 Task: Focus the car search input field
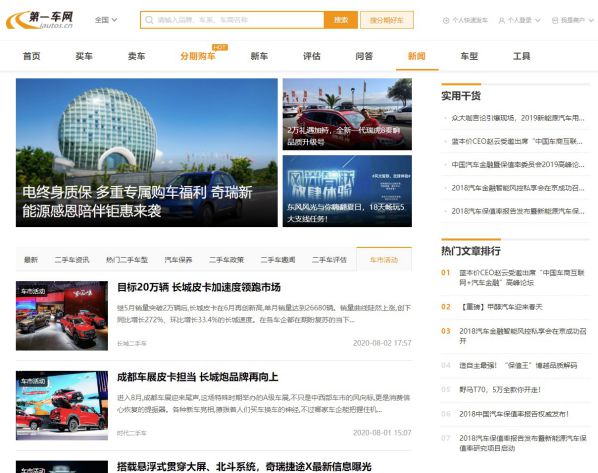coord(232,20)
